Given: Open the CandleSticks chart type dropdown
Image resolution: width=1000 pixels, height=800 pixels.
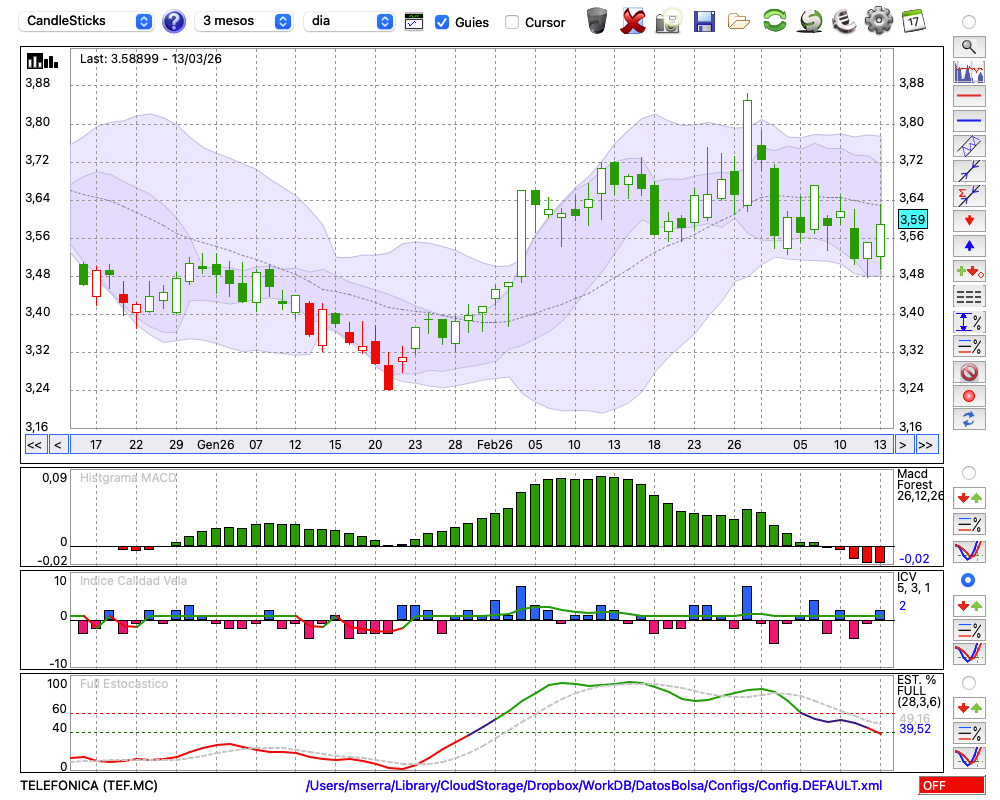Looking at the screenshot, I should [x=88, y=21].
